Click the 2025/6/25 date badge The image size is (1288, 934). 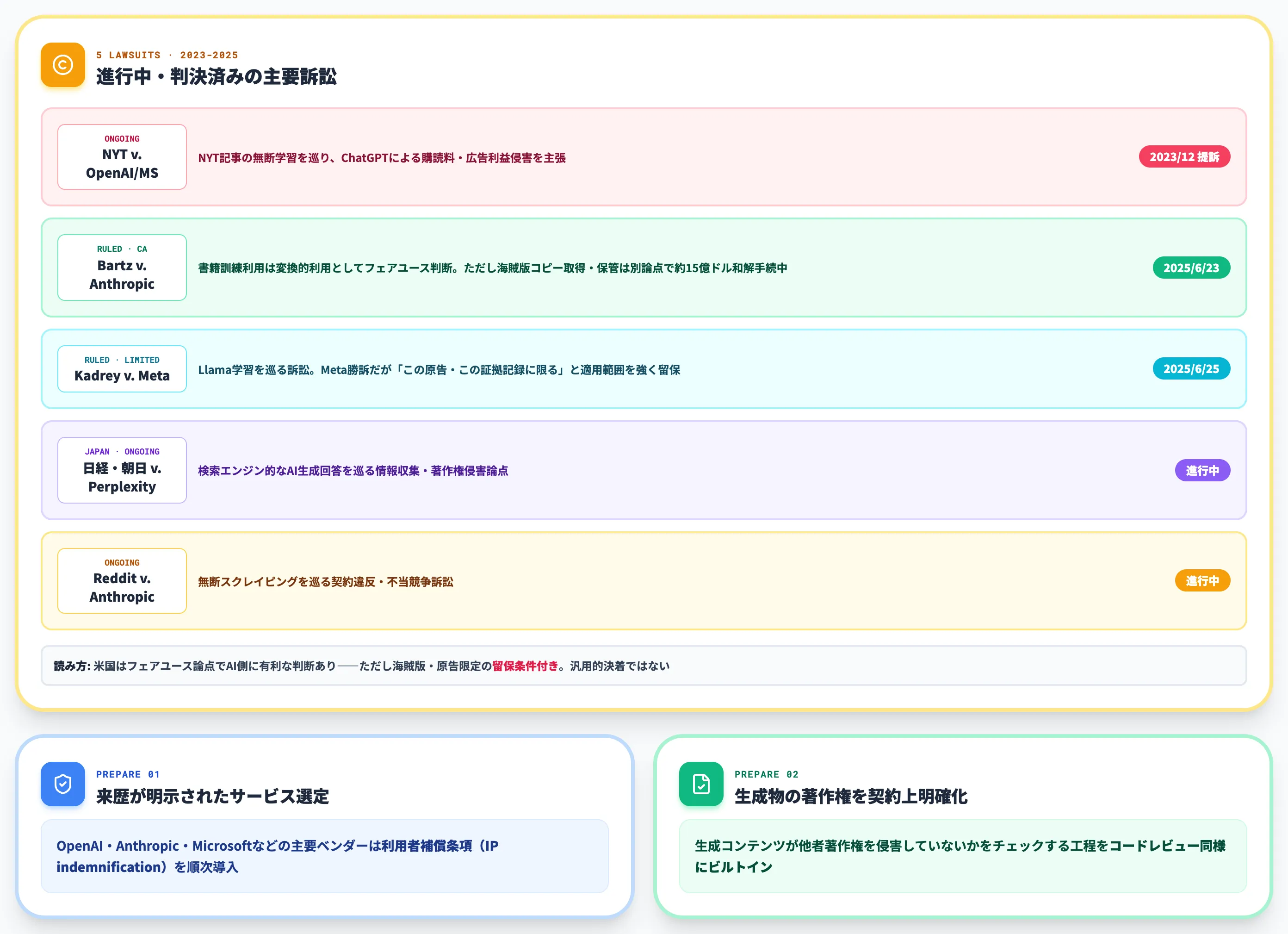[1191, 369]
